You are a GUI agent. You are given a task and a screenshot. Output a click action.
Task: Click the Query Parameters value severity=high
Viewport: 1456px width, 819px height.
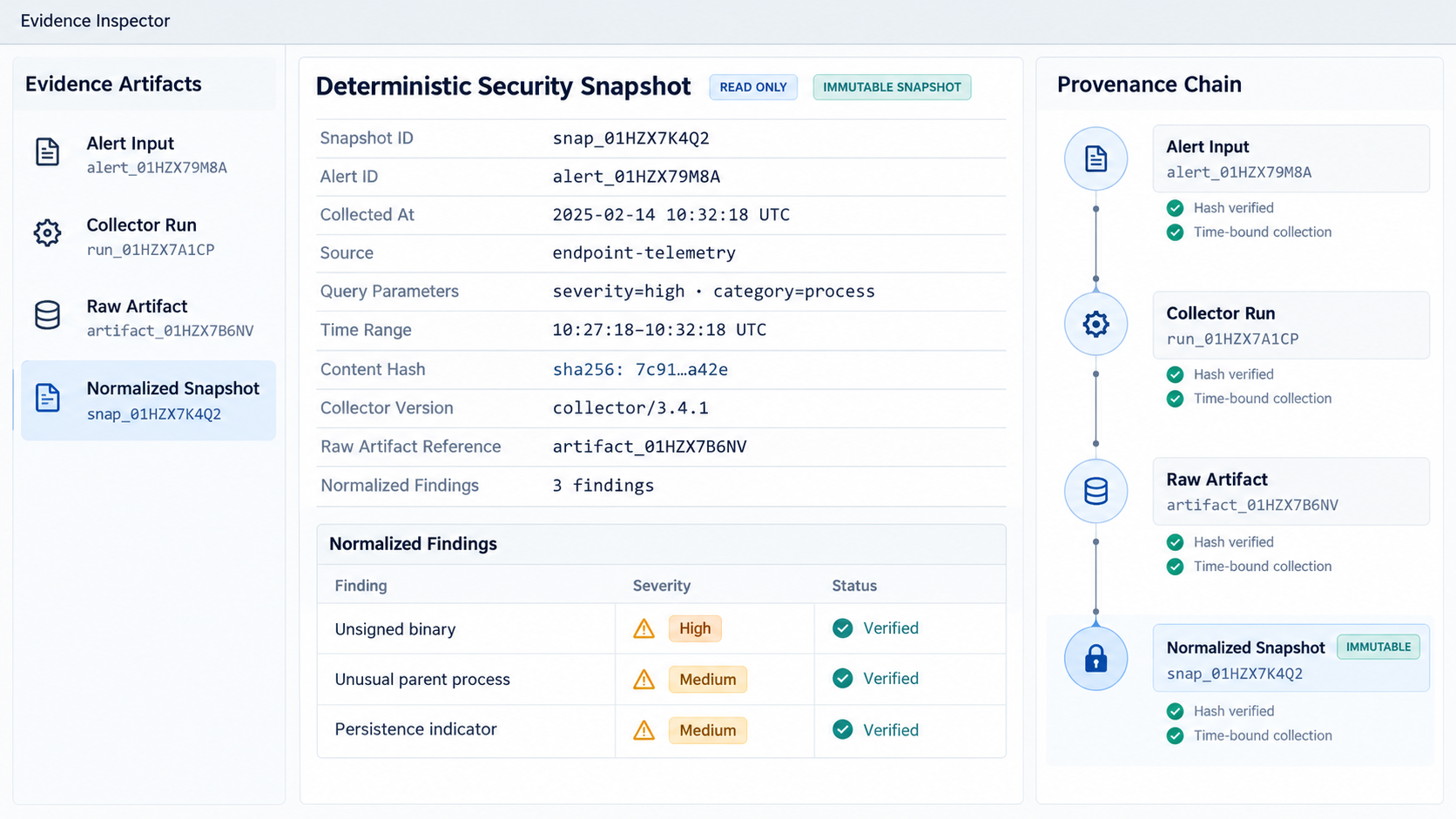point(618,292)
